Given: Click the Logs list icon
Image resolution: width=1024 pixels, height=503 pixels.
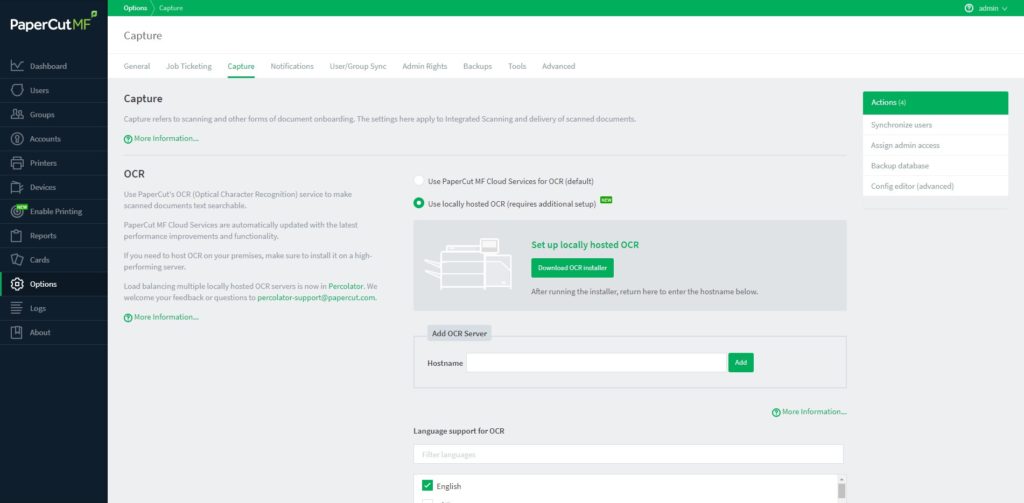Looking at the screenshot, I should (17, 308).
